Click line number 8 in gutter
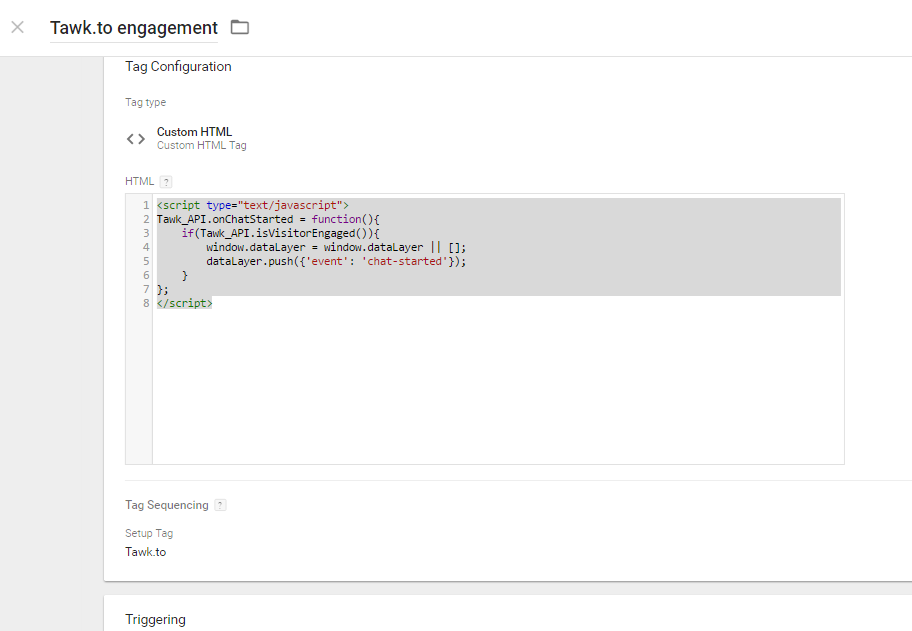 pos(146,303)
